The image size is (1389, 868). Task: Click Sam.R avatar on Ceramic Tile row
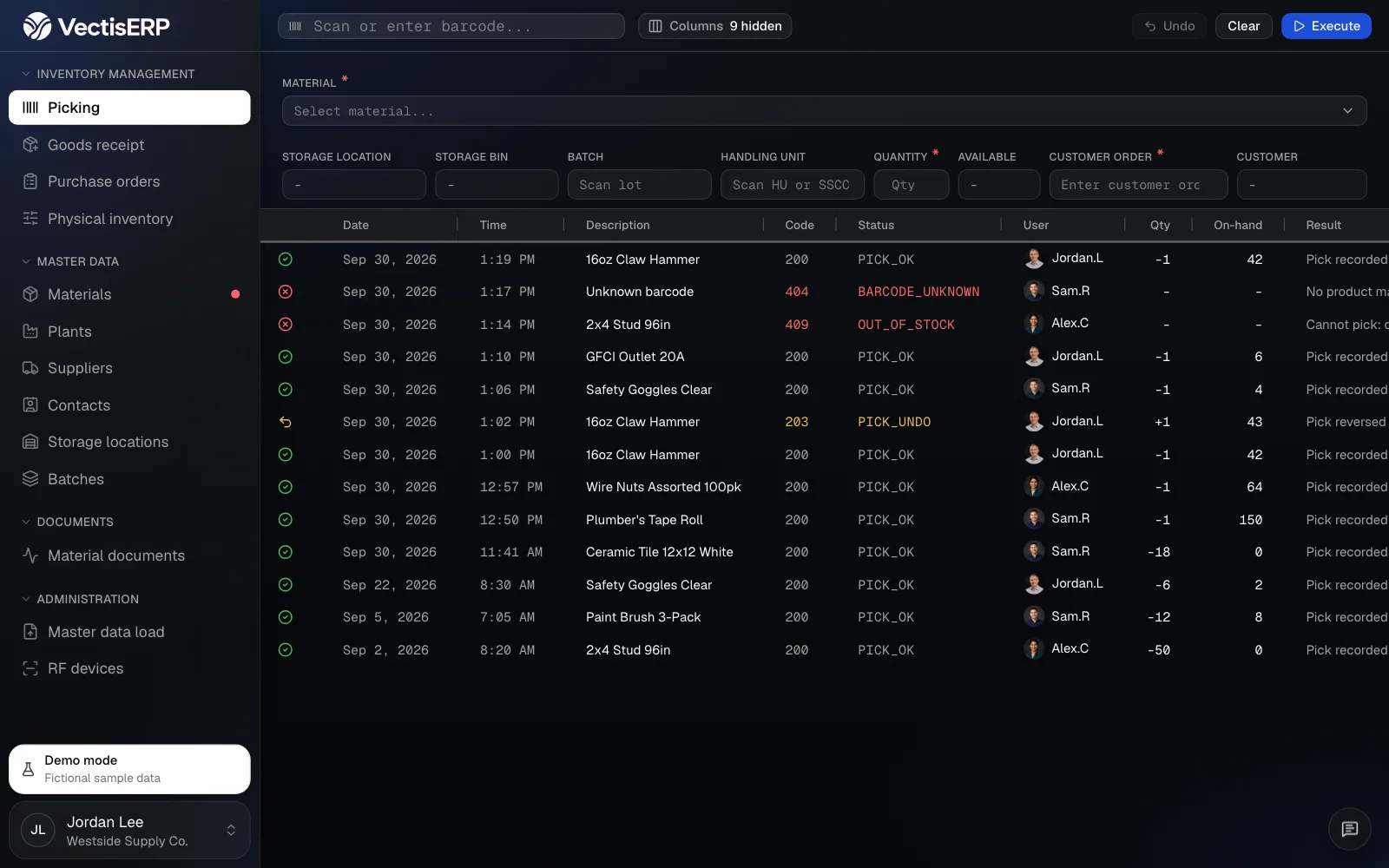[x=1034, y=551]
